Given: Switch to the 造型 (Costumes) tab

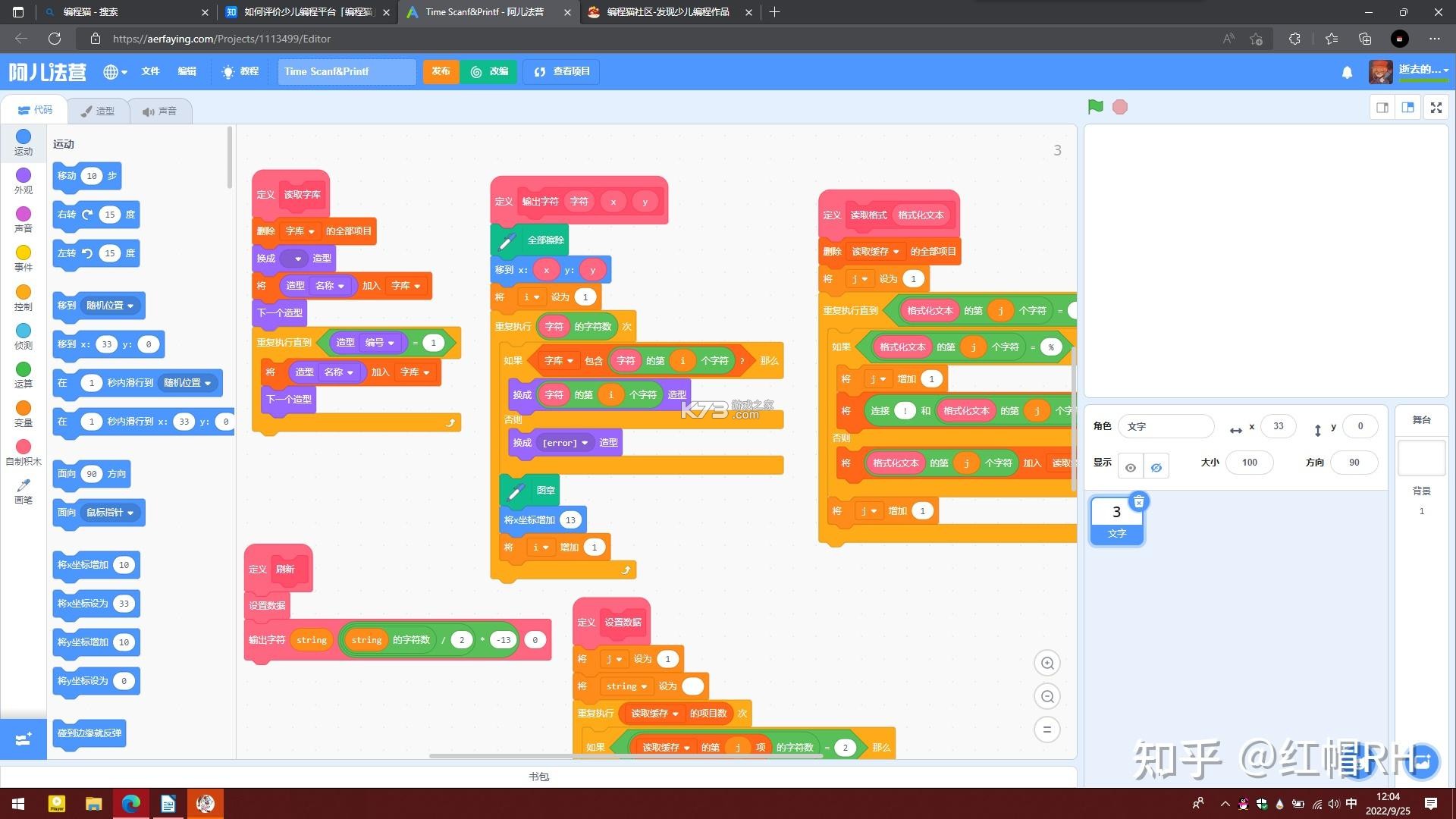Looking at the screenshot, I should tap(97, 111).
